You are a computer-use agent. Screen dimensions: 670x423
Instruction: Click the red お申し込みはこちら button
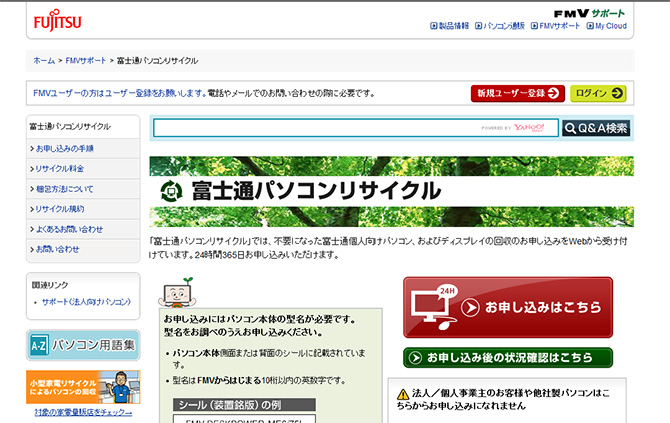click(507, 306)
